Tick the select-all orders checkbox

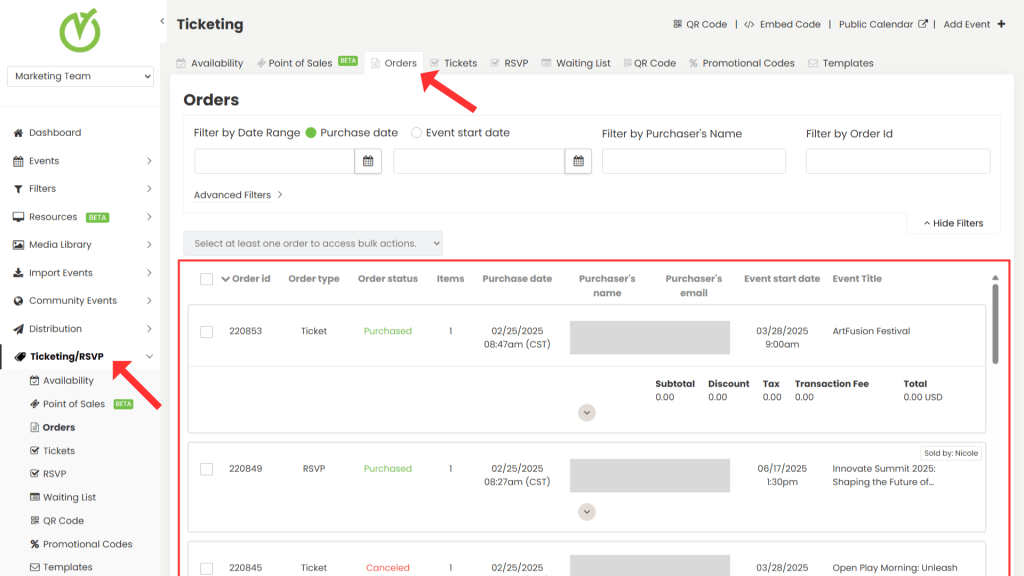[206, 278]
